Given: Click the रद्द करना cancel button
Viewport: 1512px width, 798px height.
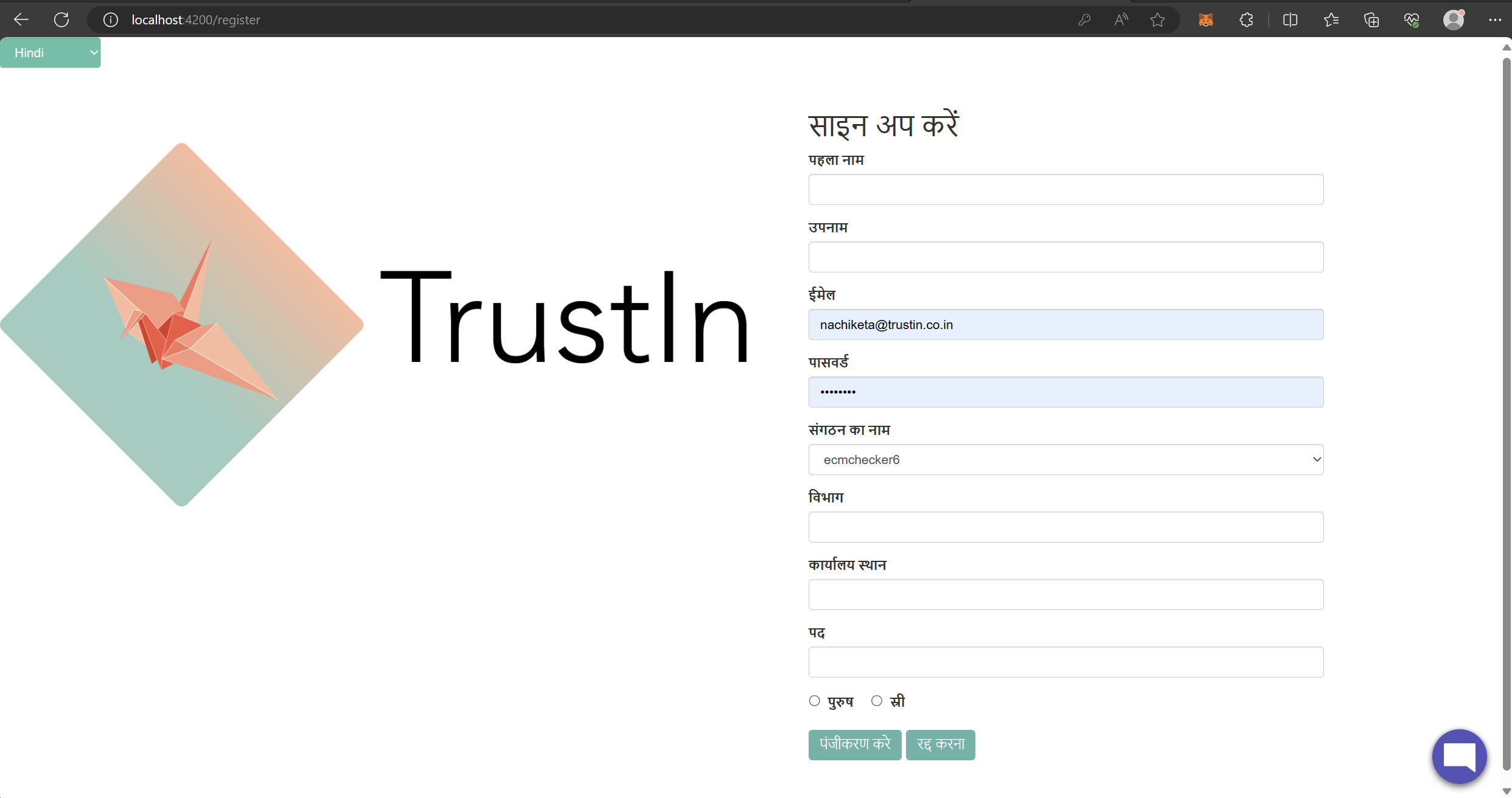Looking at the screenshot, I should [940, 744].
